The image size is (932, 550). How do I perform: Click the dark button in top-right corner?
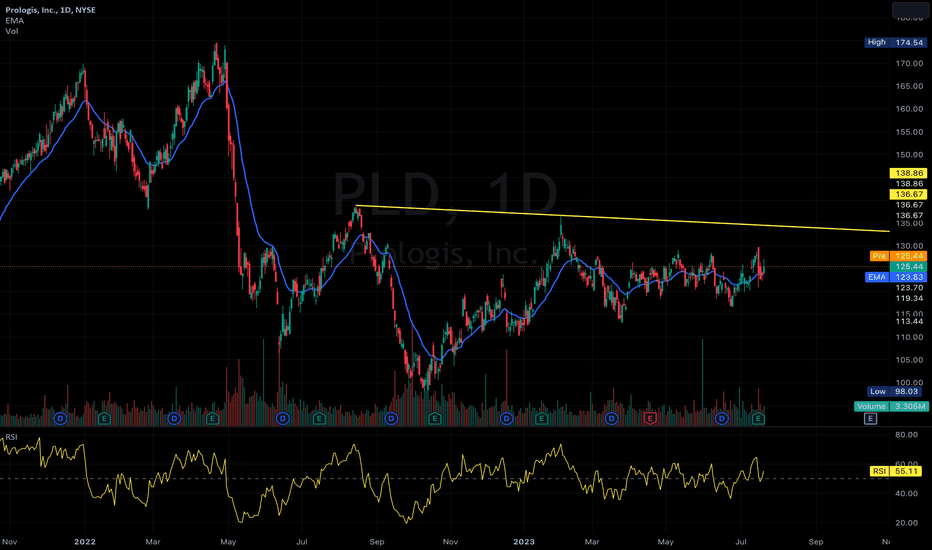909,10
